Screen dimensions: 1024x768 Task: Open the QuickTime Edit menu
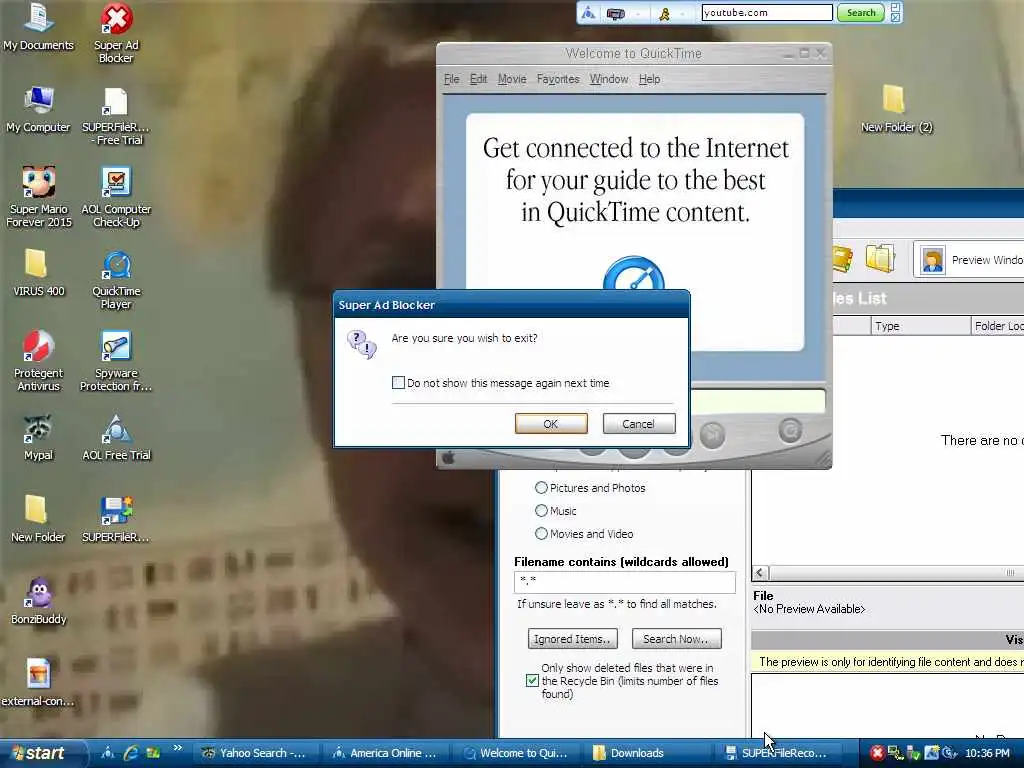pos(478,79)
